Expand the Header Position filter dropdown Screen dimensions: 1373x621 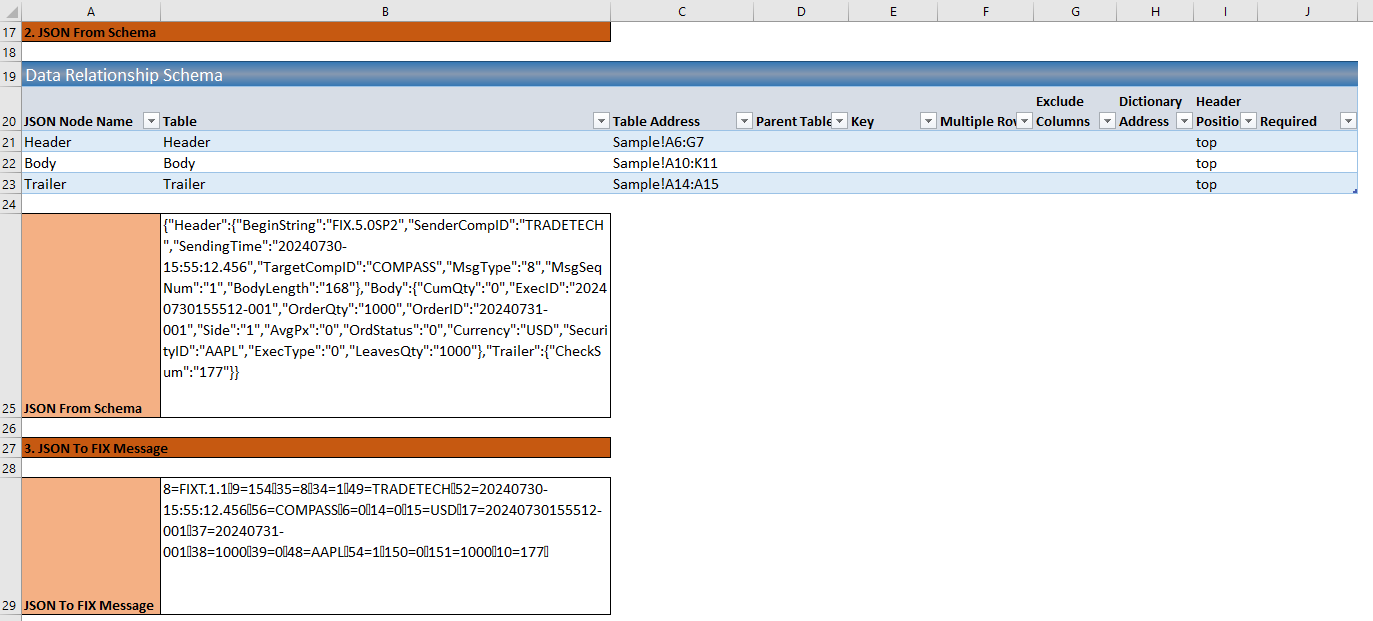point(1248,121)
